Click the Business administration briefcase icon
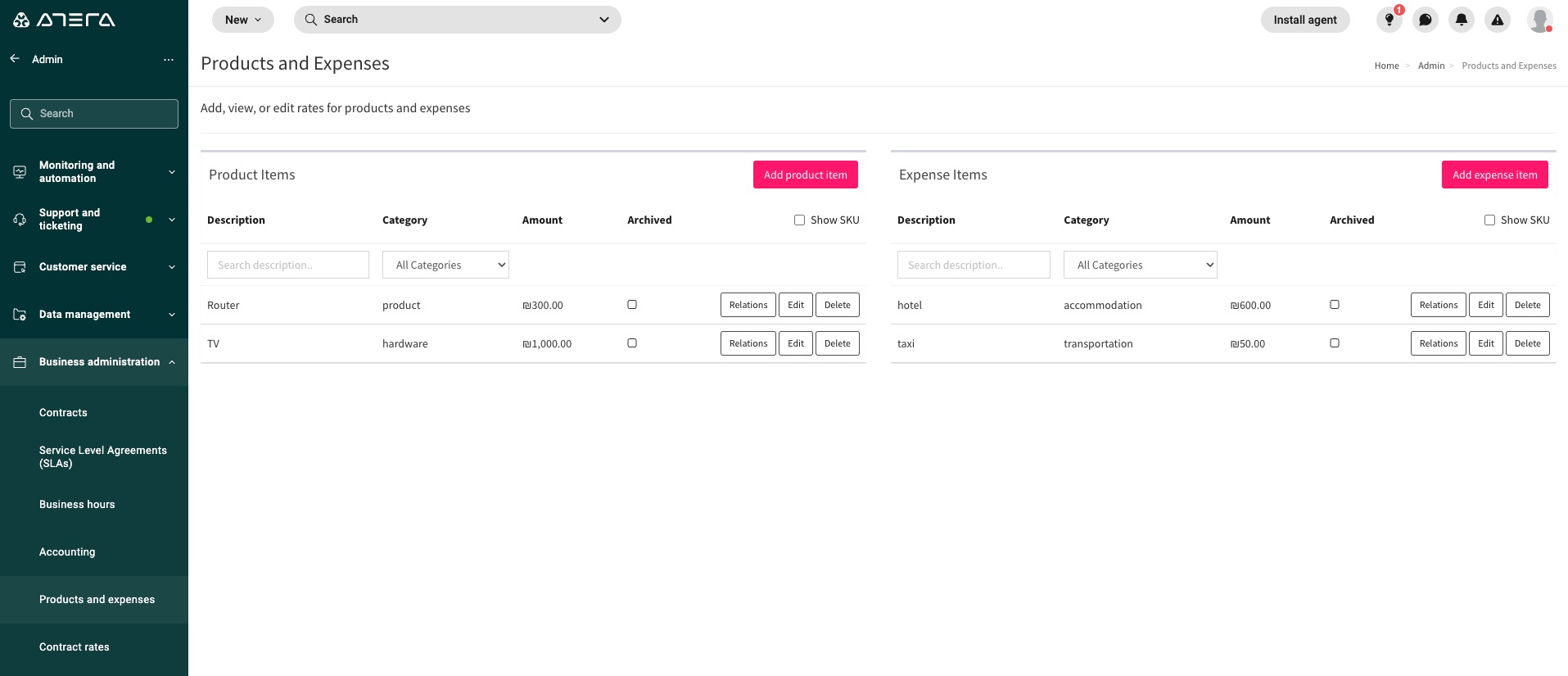Viewport: 1568px width, 676px height. [20, 362]
